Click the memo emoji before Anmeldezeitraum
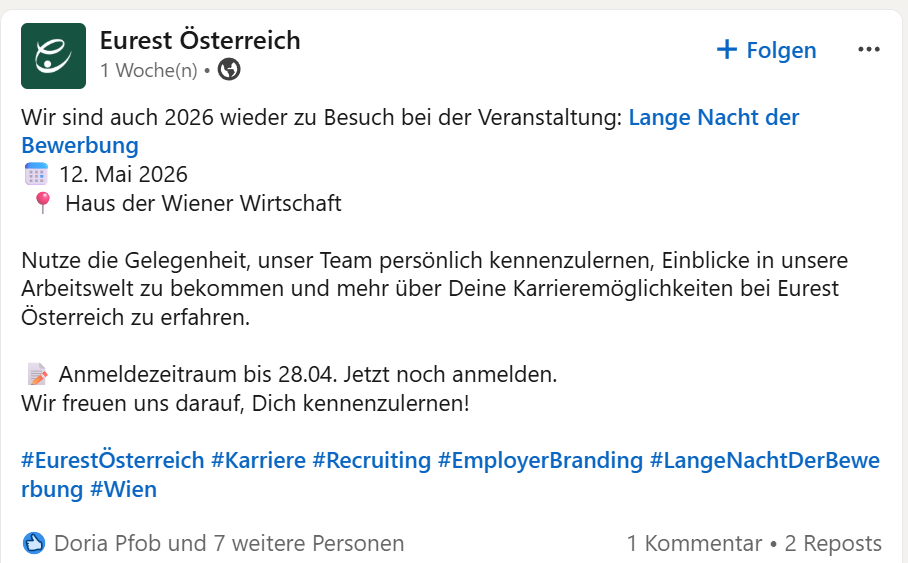 [38, 374]
